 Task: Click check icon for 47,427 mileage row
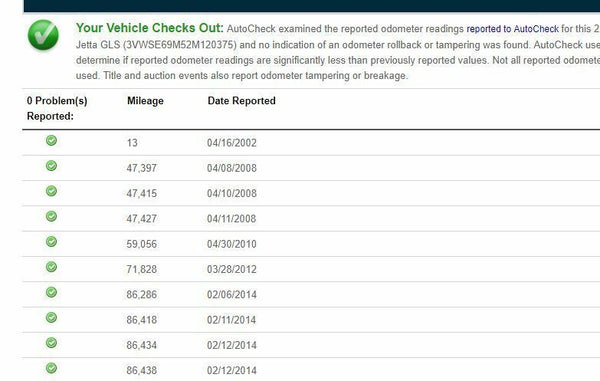(51, 216)
